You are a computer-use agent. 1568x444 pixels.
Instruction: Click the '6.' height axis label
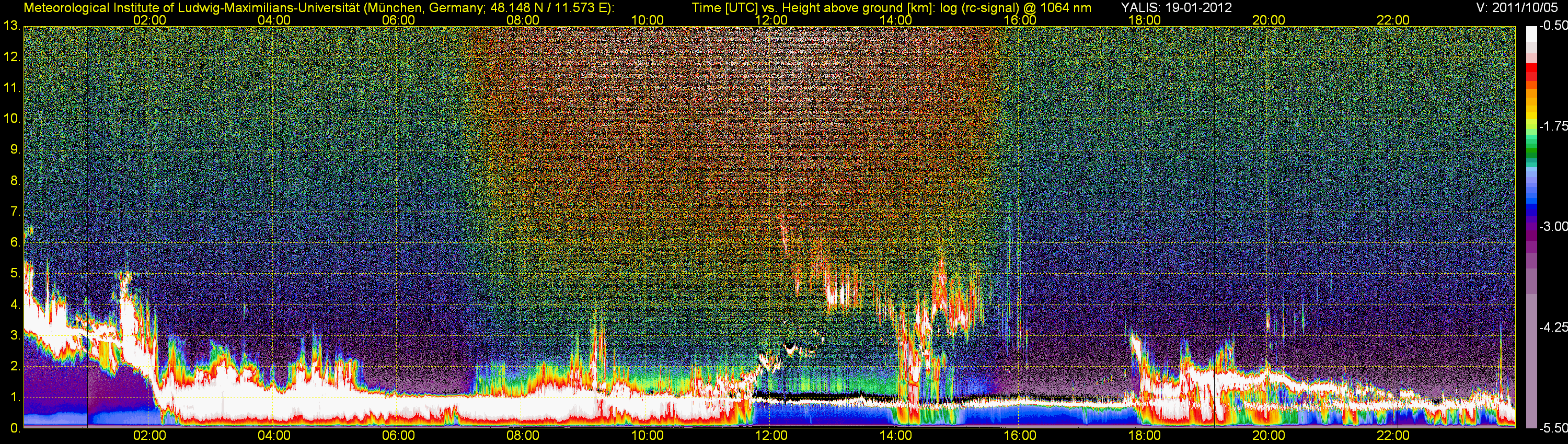click(x=15, y=243)
